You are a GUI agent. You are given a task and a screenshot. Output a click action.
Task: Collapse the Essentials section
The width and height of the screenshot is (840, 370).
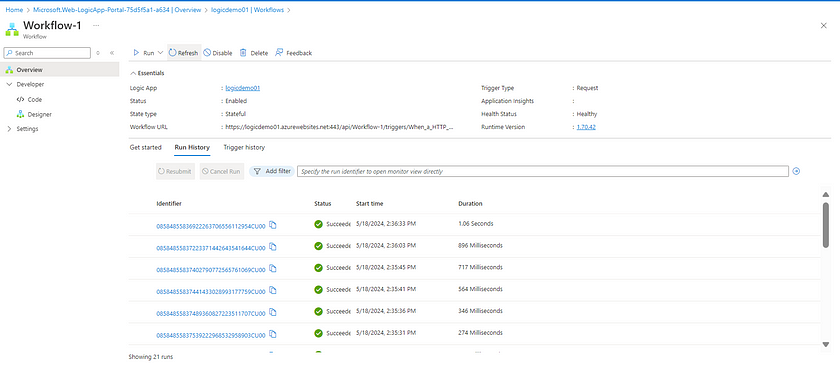133,73
